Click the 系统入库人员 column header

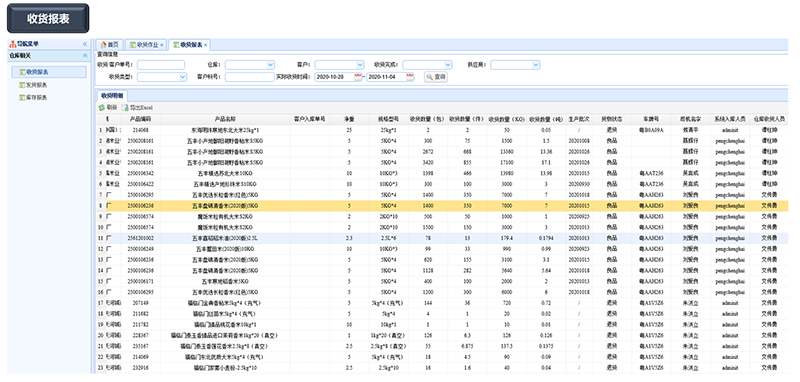[x=729, y=119]
